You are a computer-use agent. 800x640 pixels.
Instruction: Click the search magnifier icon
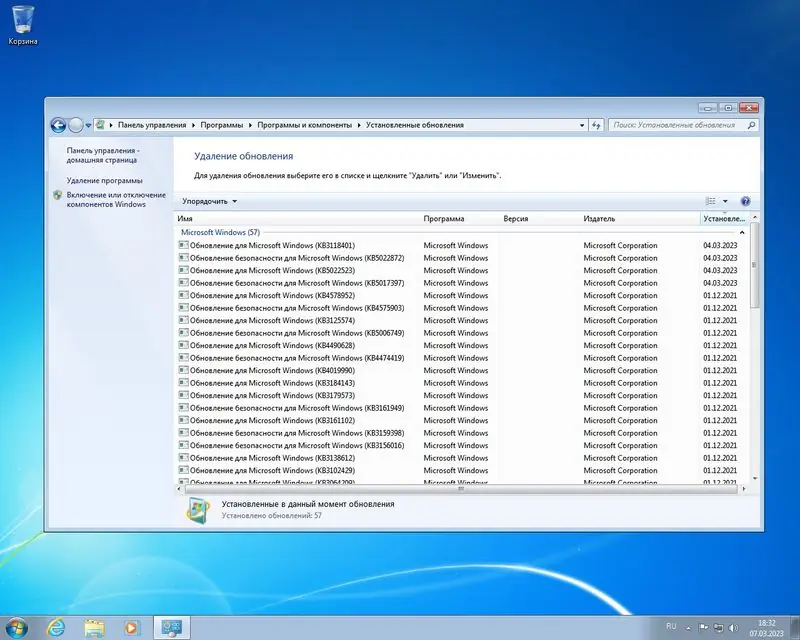click(751, 125)
